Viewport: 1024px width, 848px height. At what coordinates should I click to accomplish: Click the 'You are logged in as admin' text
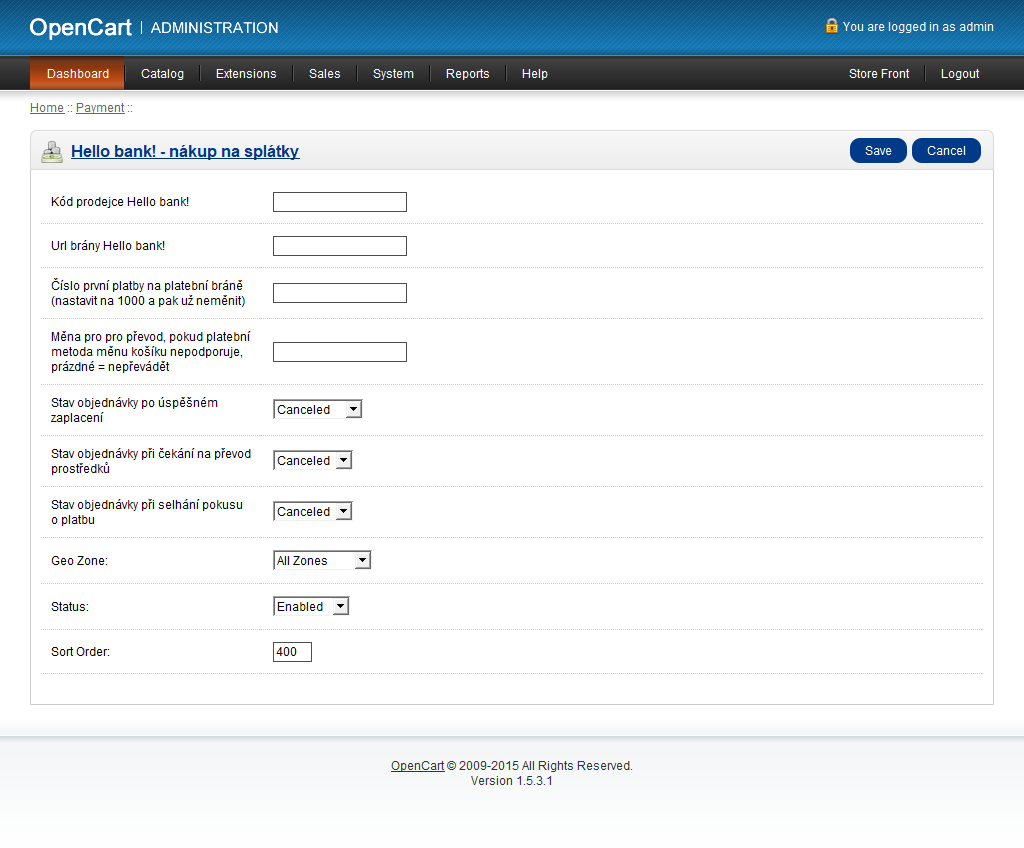tap(918, 27)
